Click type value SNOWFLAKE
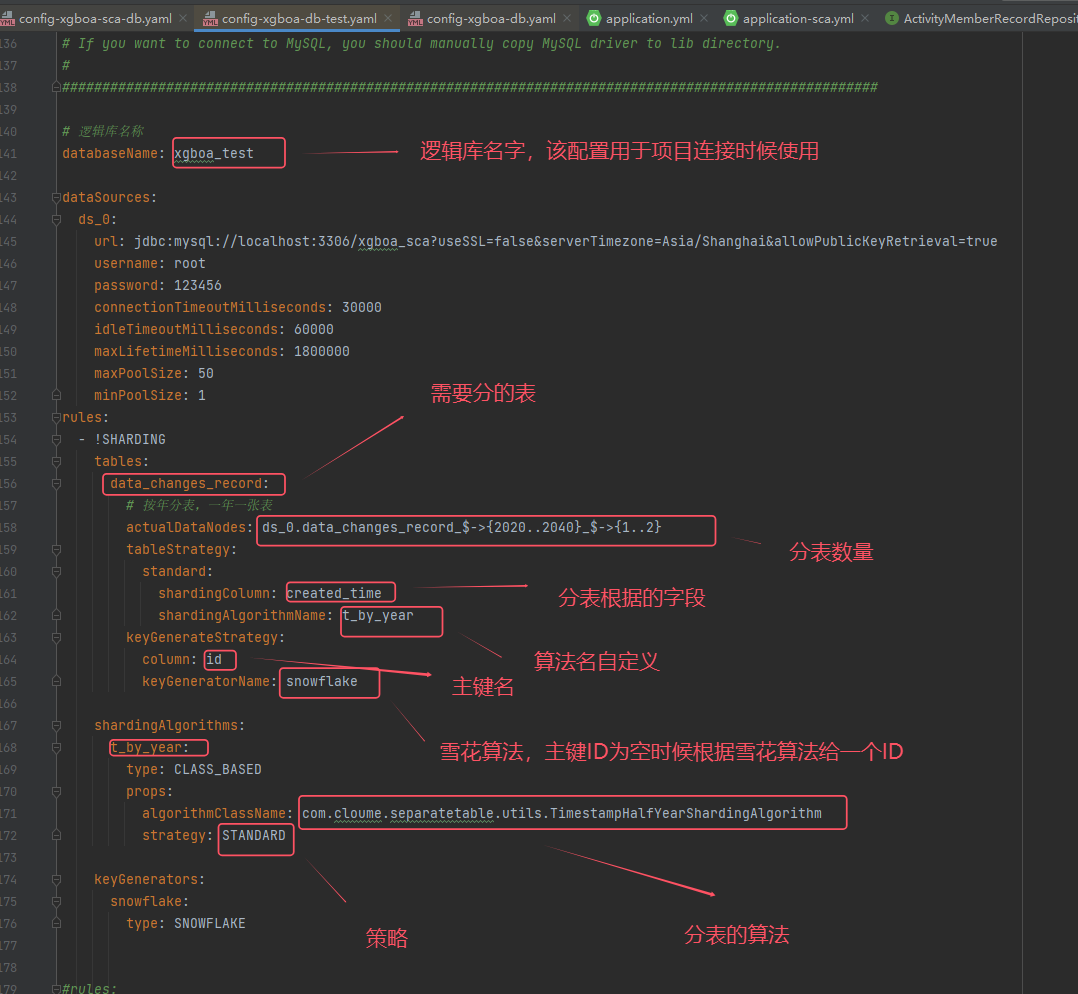The width and height of the screenshot is (1078, 994). 210,924
